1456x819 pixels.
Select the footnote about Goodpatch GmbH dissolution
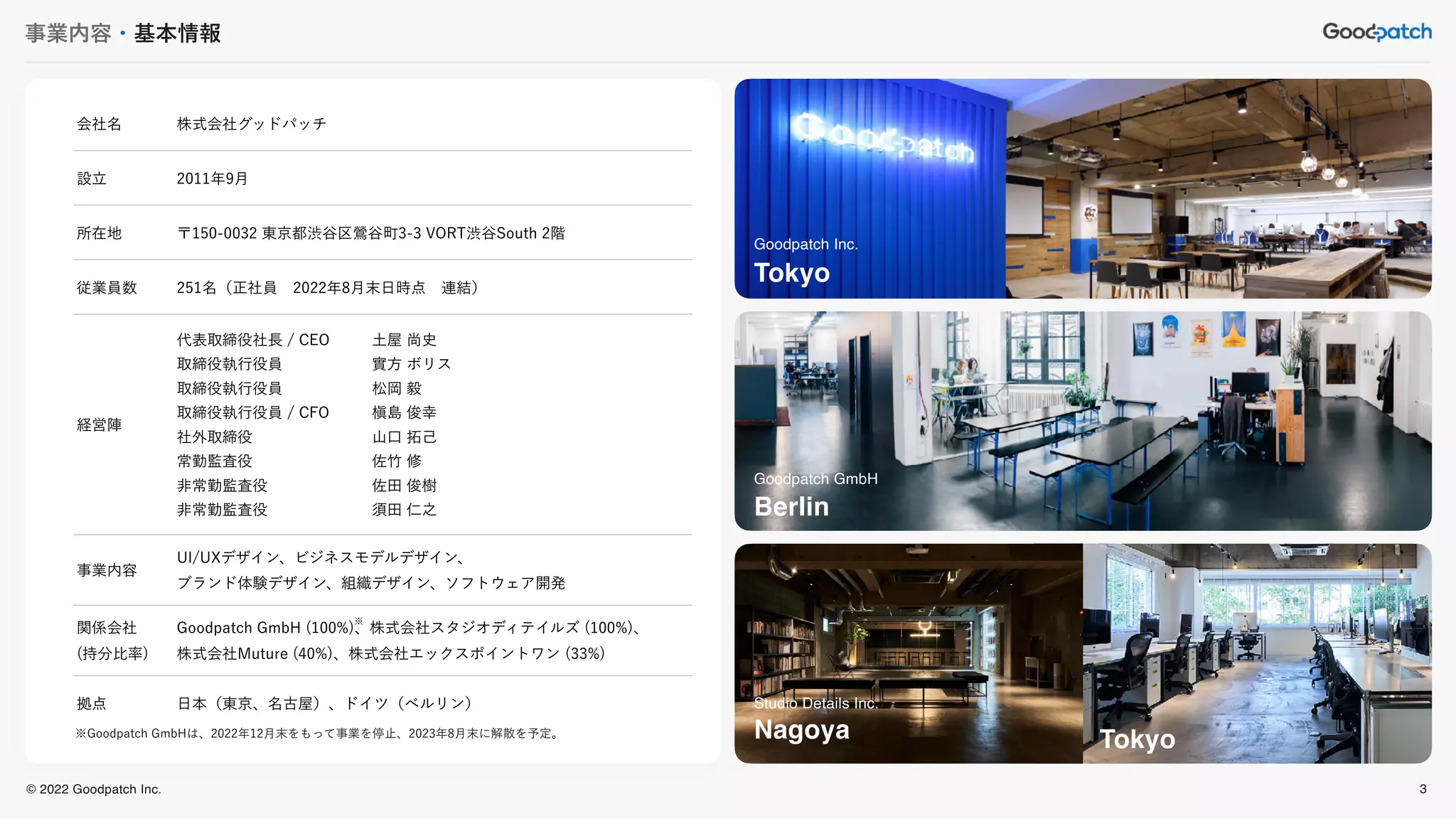pyautogui.click(x=318, y=734)
